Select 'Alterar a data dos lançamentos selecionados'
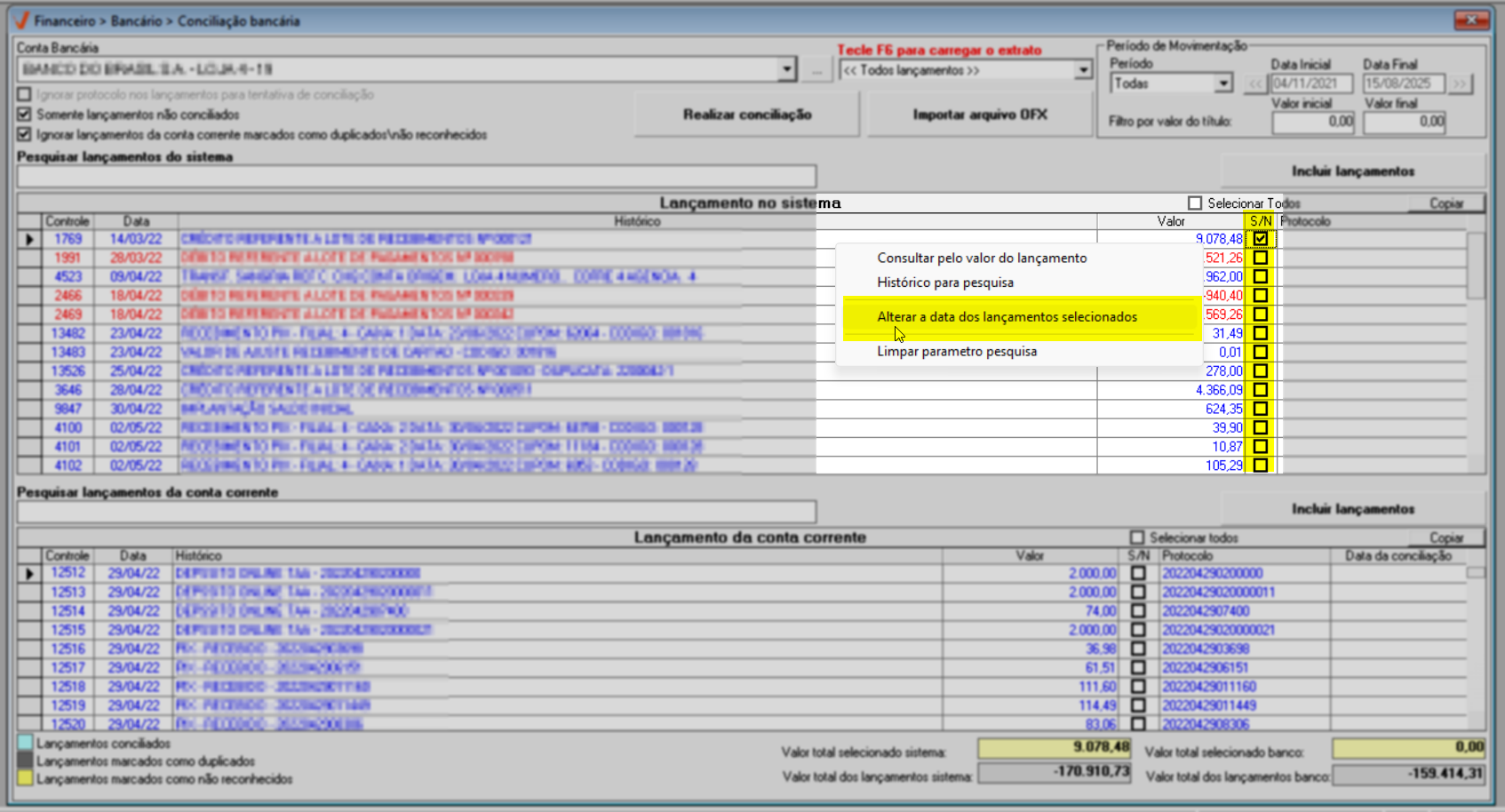This screenshot has height=812, width=1505. [x=1007, y=317]
